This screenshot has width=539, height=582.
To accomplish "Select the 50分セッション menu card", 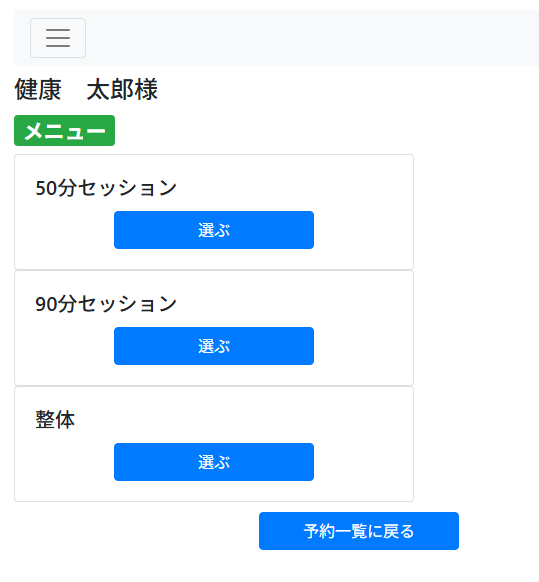I will (x=214, y=212).
